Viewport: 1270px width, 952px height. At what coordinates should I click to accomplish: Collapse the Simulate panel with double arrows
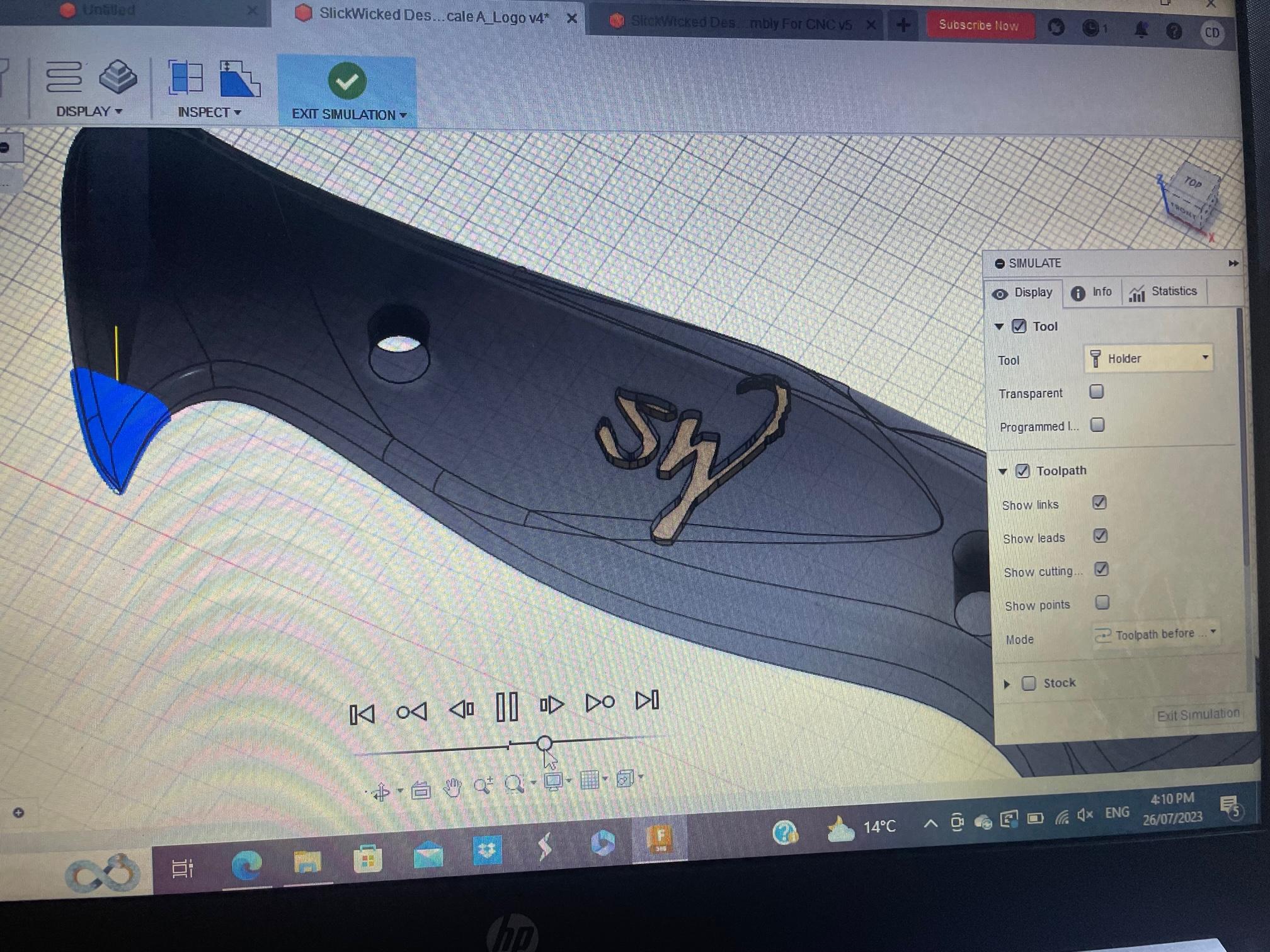tap(1233, 263)
